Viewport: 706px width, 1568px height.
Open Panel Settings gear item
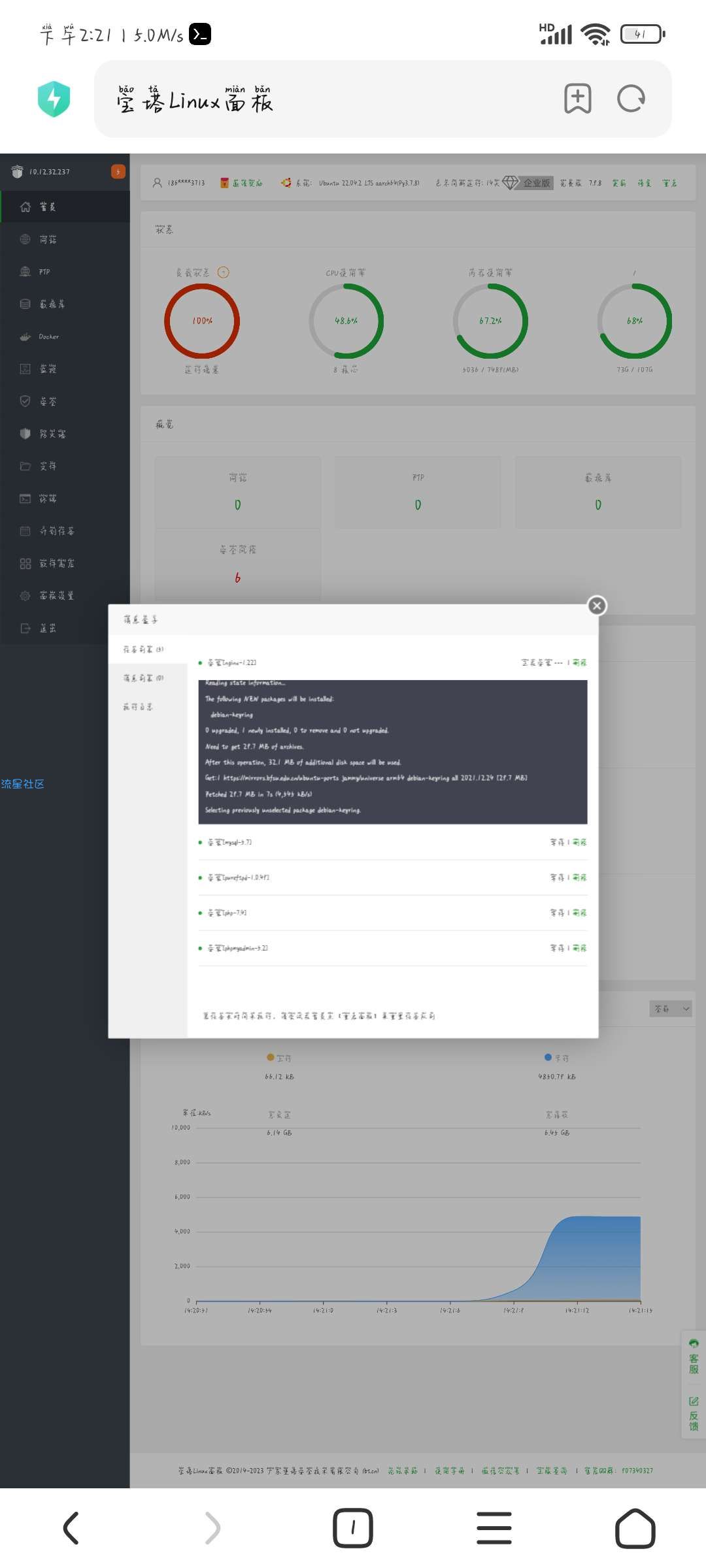(x=65, y=595)
